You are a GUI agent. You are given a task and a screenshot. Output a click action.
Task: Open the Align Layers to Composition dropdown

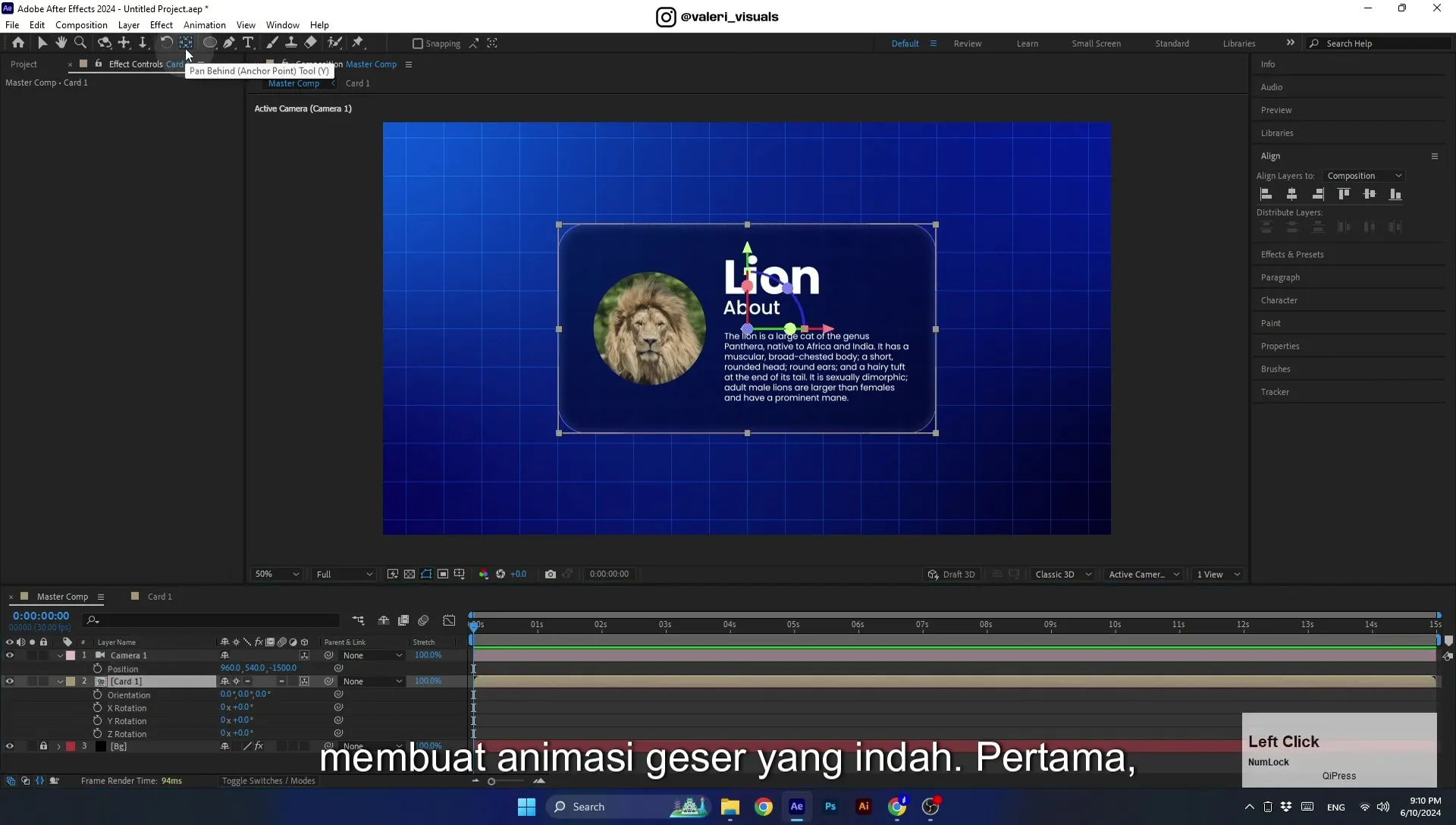coord(1363,176)
